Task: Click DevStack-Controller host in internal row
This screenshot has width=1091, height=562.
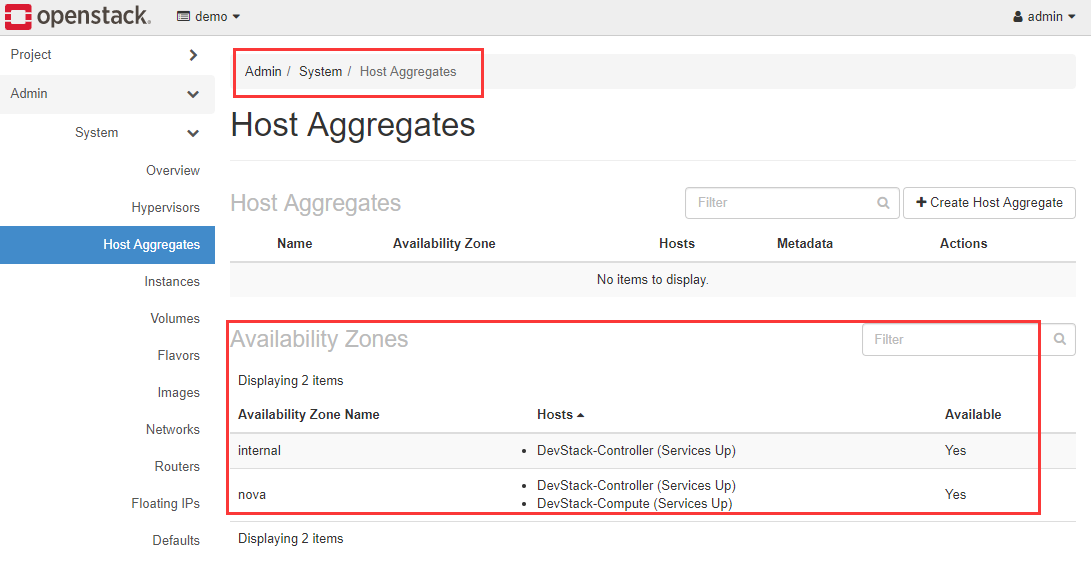Action: click(636, 451)
